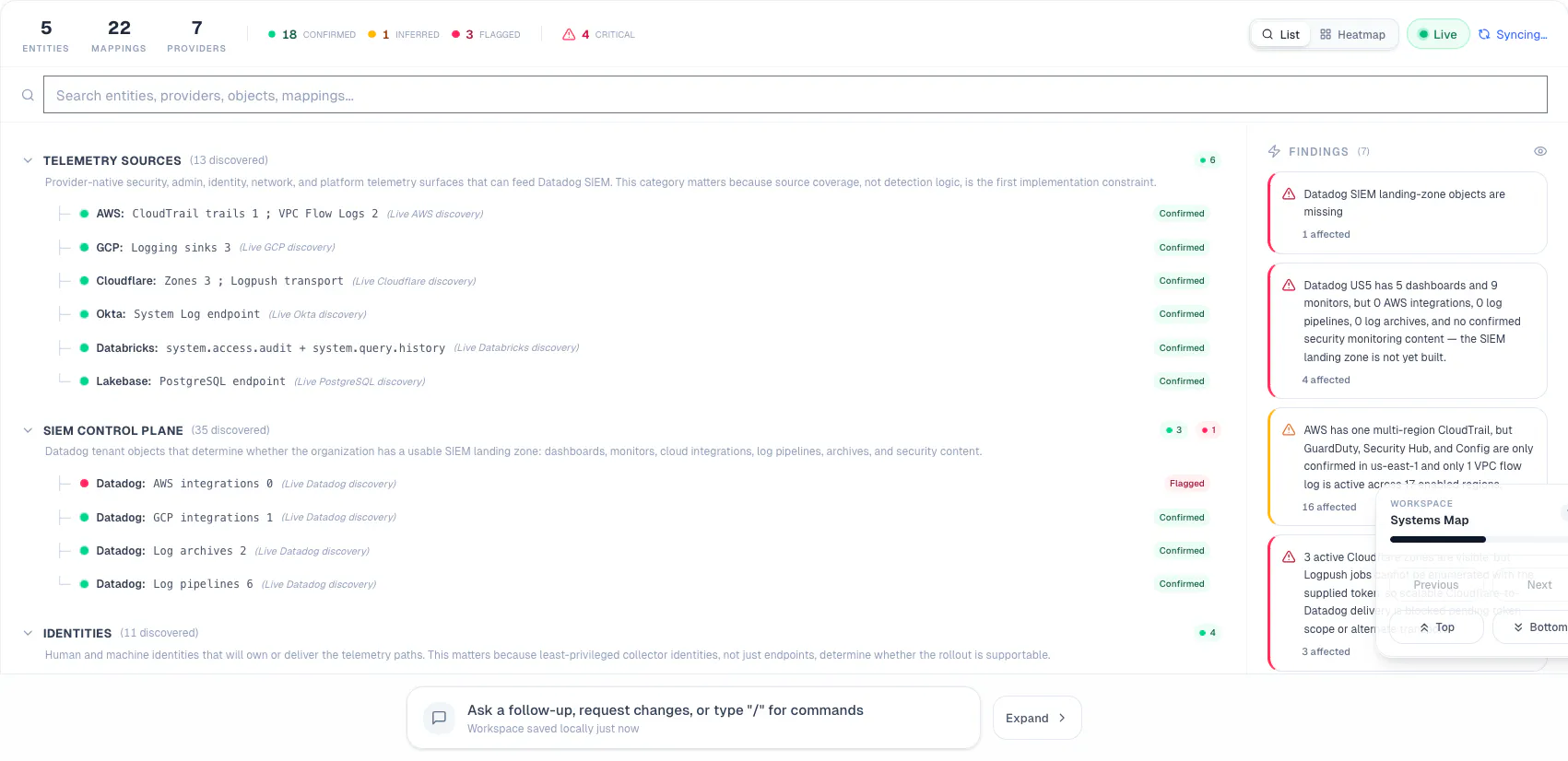Filter by 18 Confirmed status

(312, 34)
